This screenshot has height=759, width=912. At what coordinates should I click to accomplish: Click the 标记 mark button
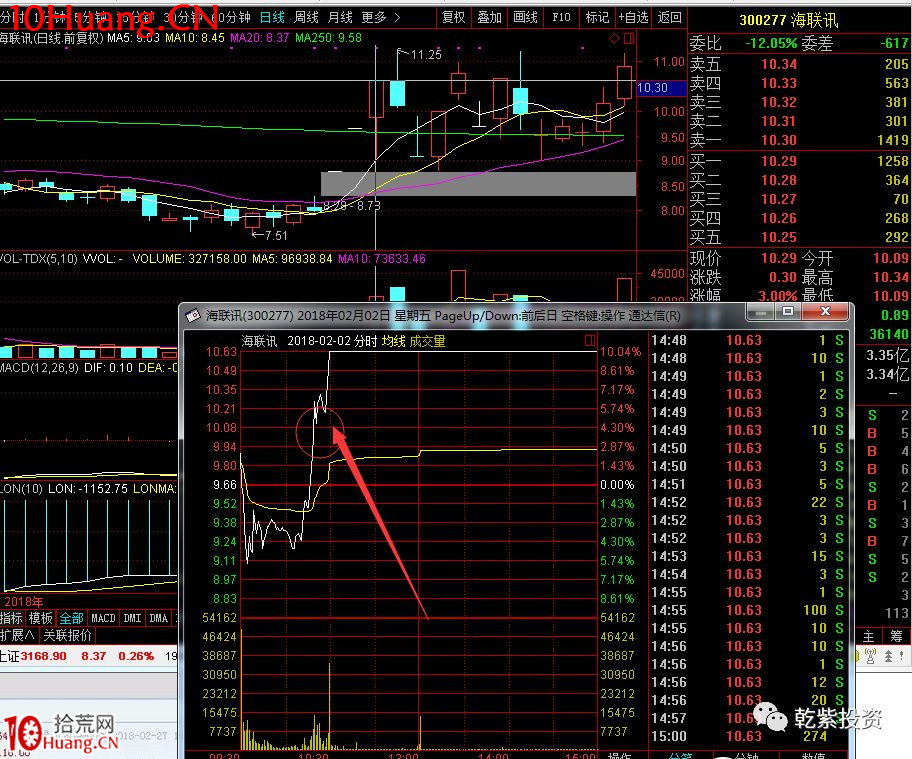[x=597, y=17]
